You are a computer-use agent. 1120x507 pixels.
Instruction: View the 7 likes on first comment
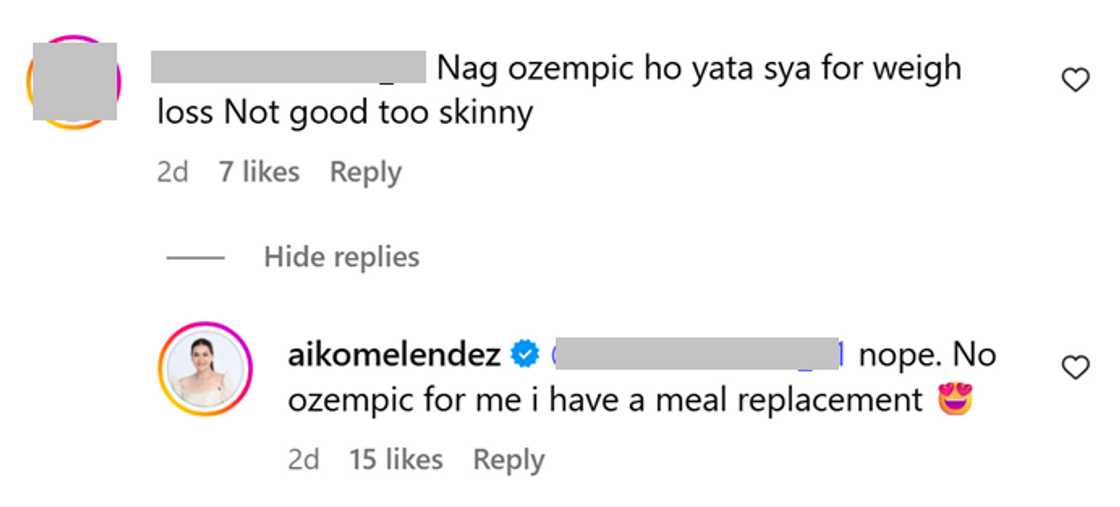pos(259,172)
